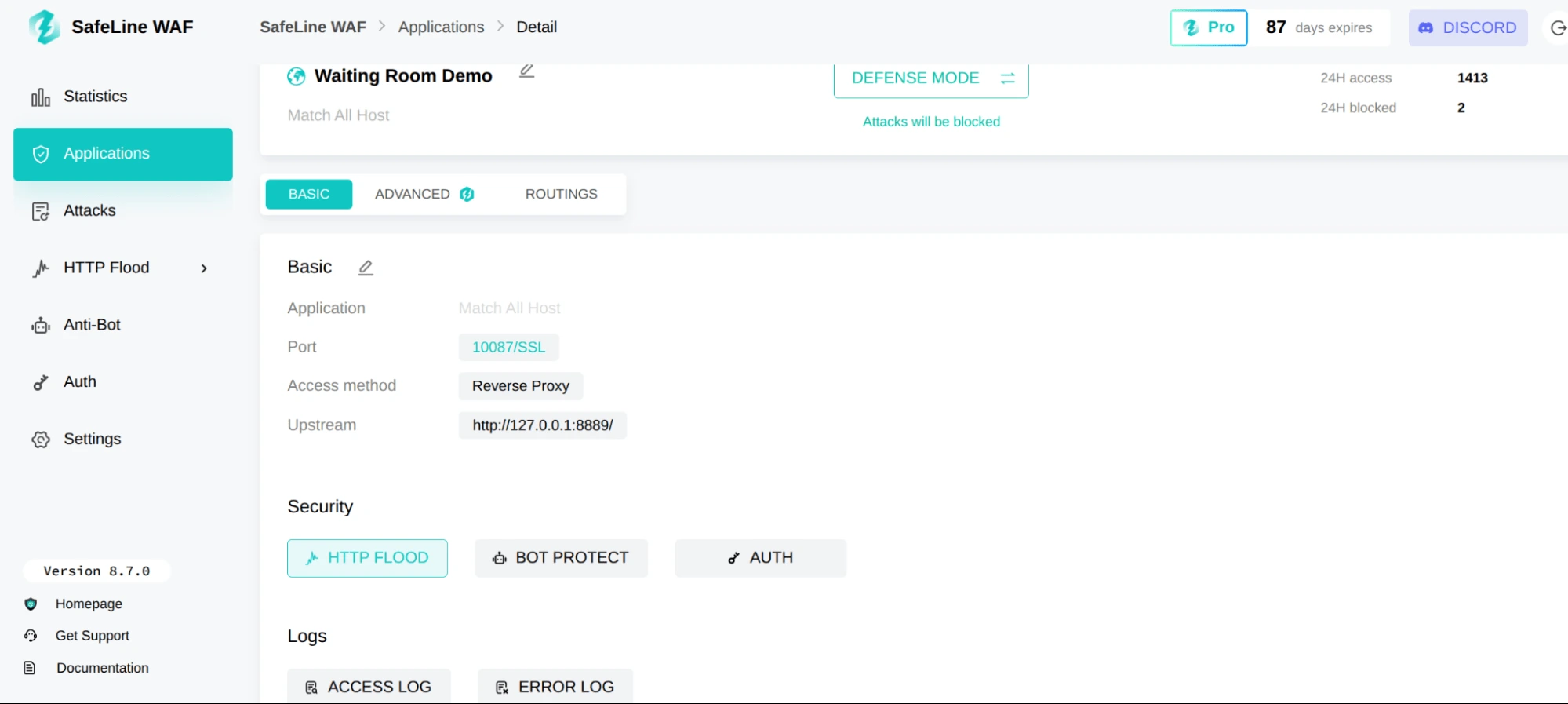This screenshot has width=1568, height=704.
Task: Click the 24H access value 1413
Action: [x=1472, y=78]
